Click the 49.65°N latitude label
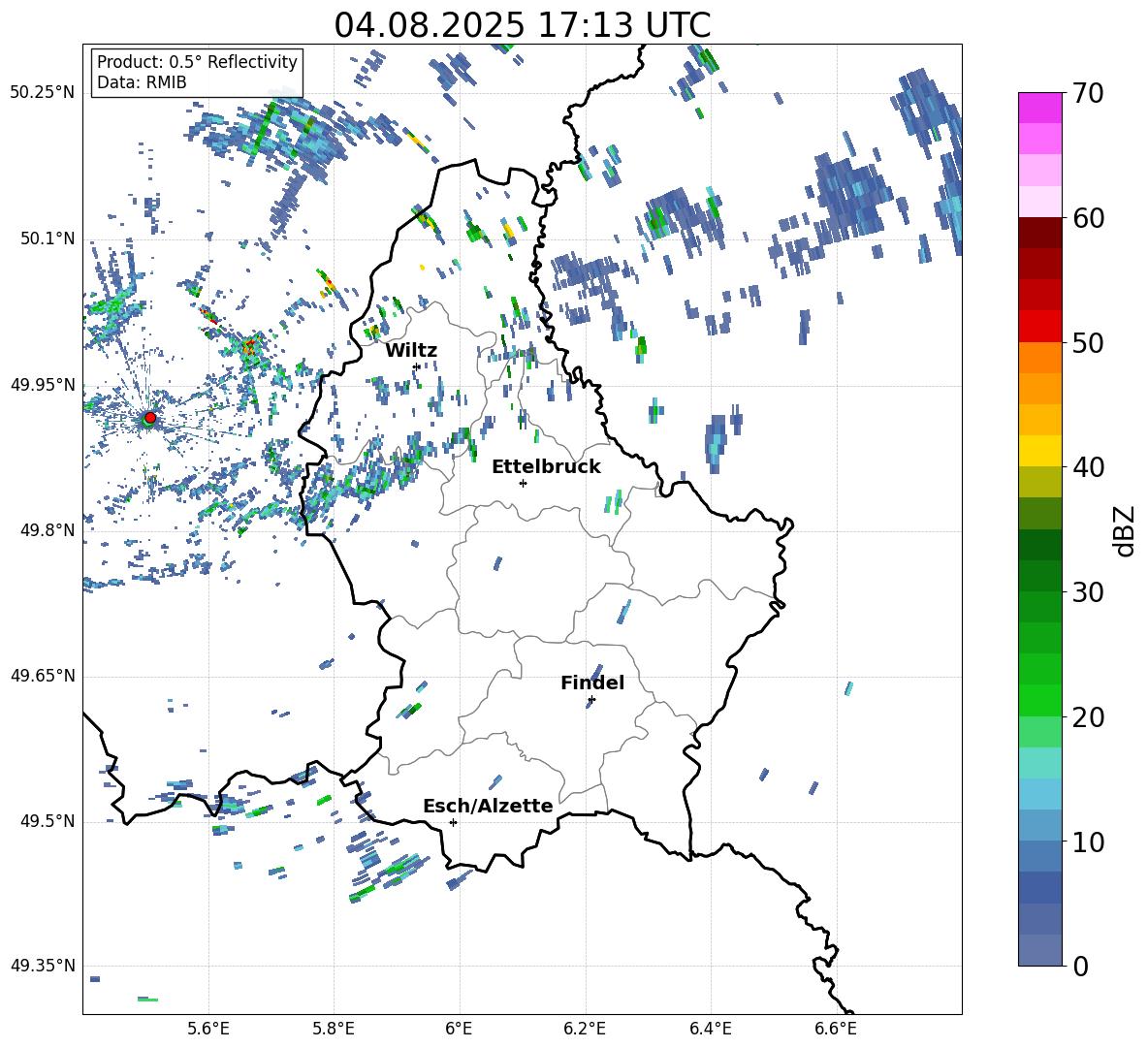This screenshot has height=1048, width=1148. coord(43,676)
